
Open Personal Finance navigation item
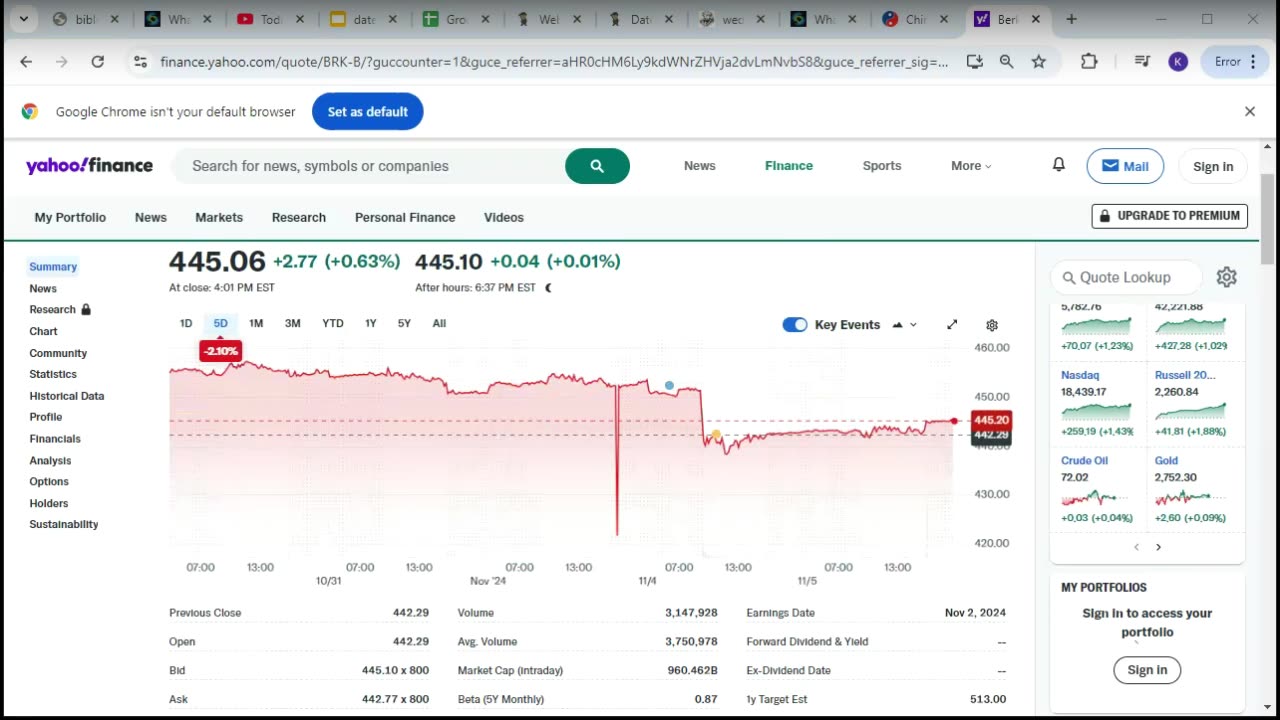point(405,217)
